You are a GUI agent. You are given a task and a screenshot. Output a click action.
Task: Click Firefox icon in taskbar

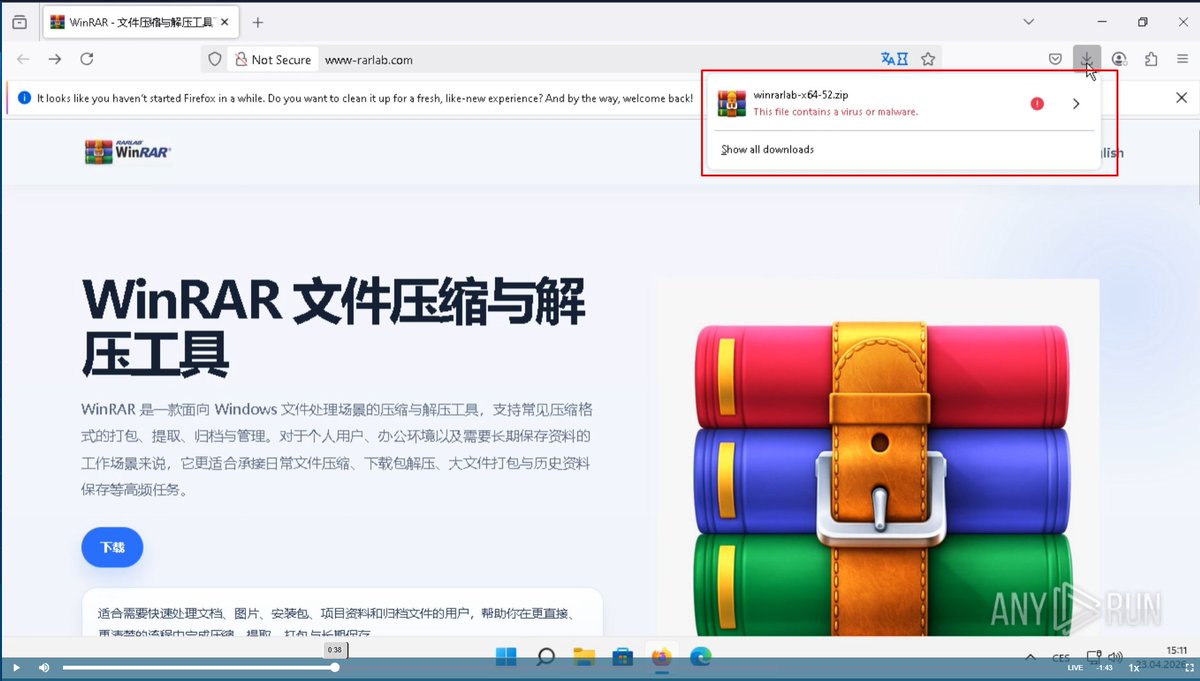(x=661, y=657)
